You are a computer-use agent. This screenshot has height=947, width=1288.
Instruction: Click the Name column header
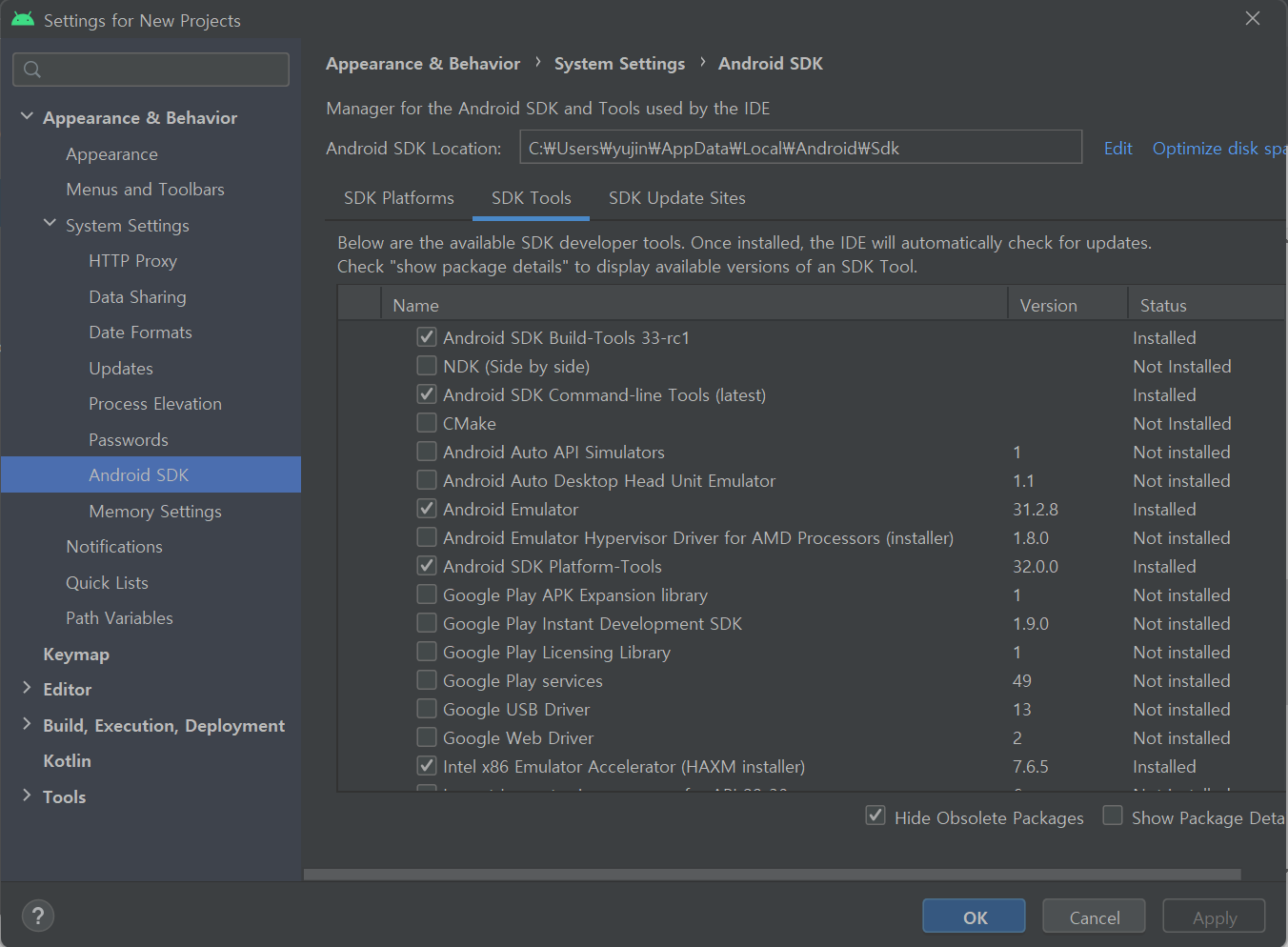click(x=694, y=305)
